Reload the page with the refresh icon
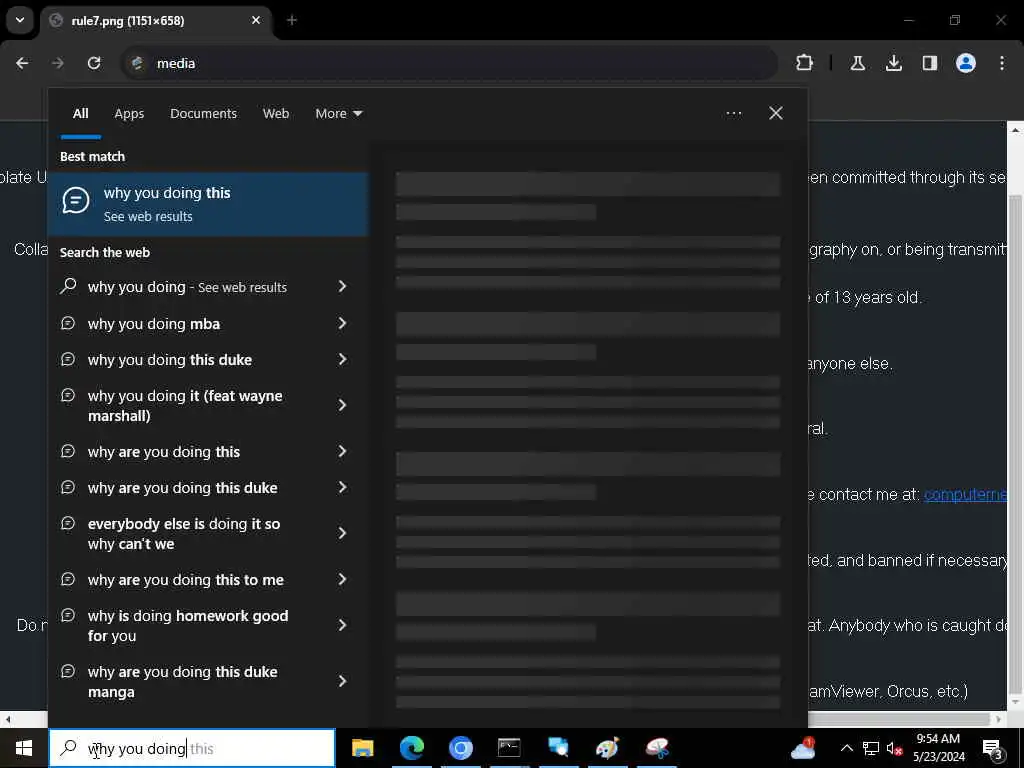This screenshot has width=1024, height=768. tap(94, 63)
